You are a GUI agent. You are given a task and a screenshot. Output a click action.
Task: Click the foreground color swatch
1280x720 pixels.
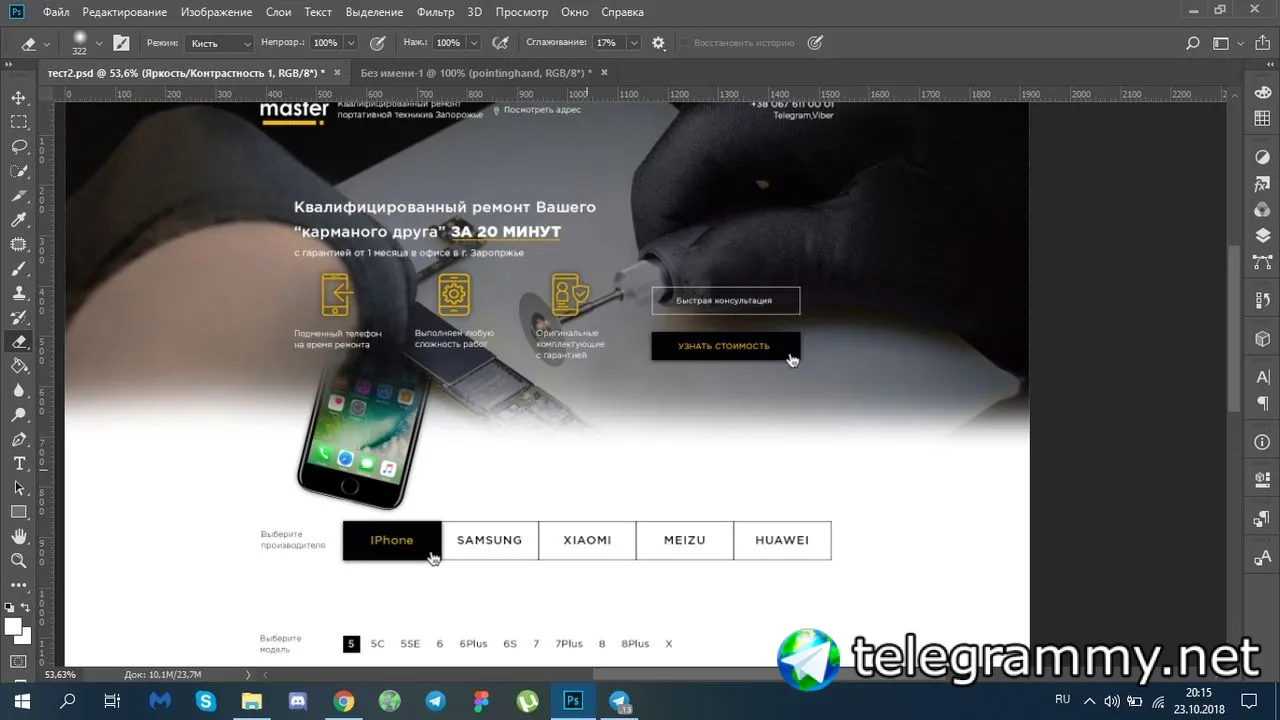(x=13, y=626)
